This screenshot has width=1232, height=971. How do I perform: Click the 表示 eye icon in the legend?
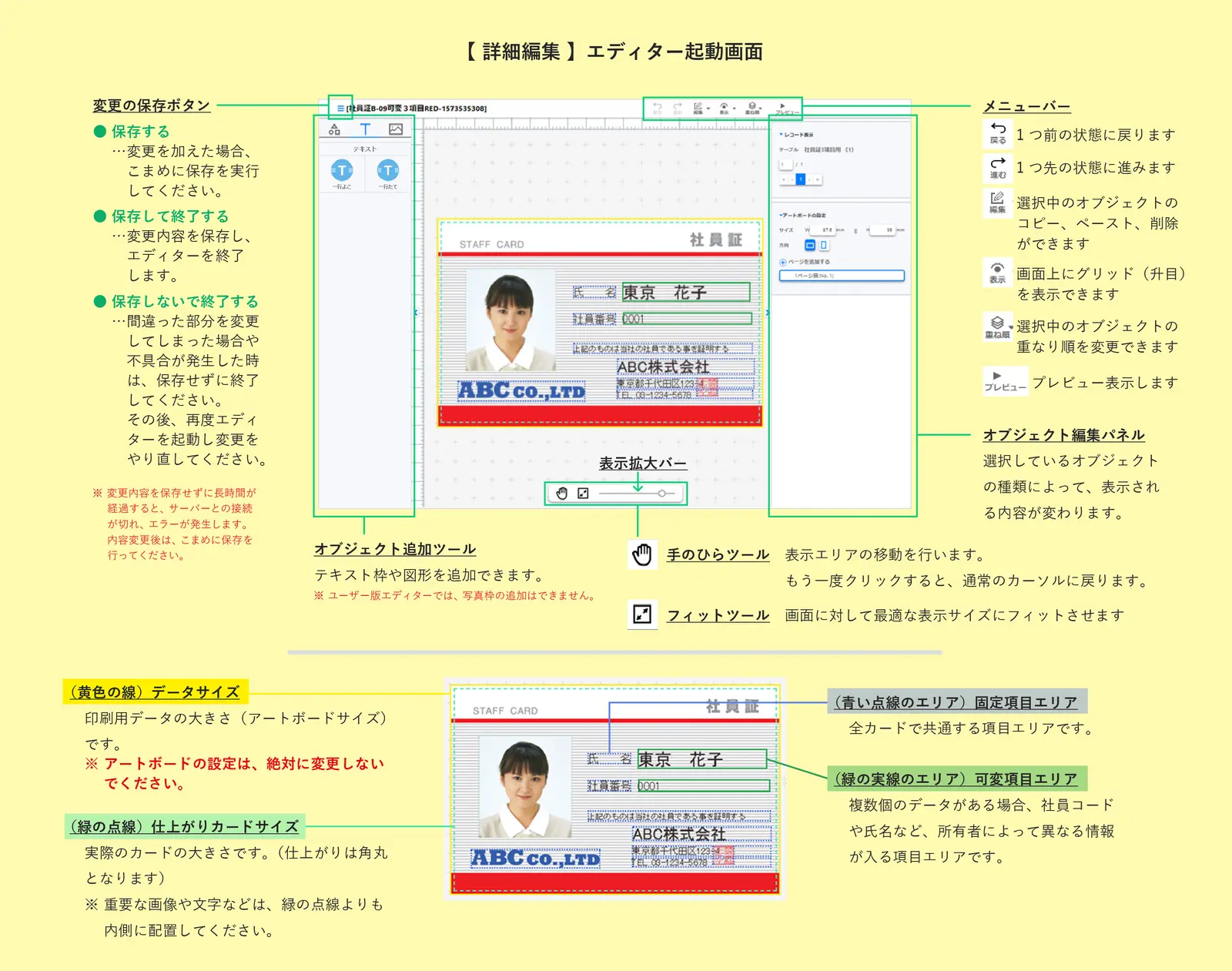[x=998, y=273]
